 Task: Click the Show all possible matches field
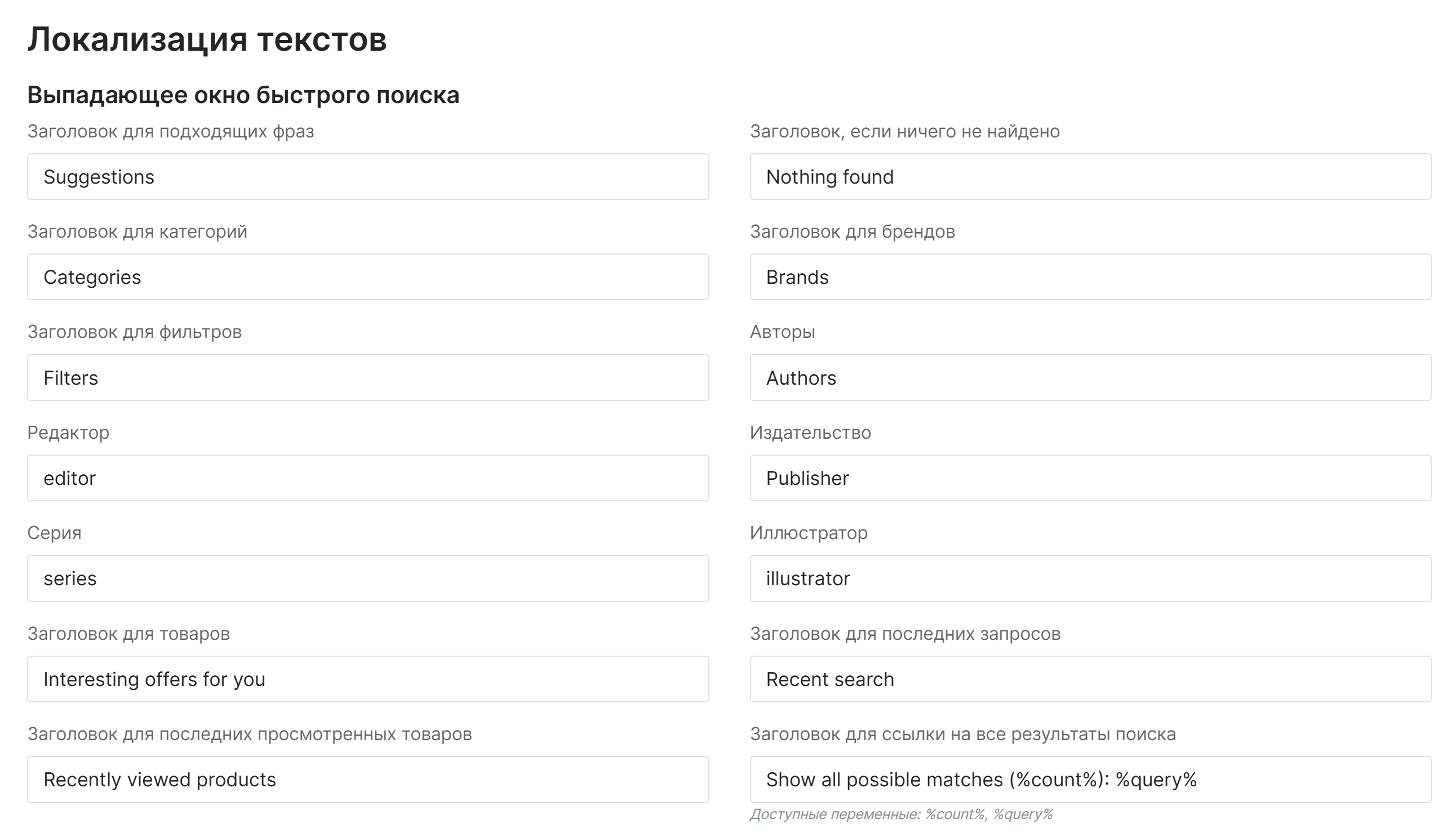[x=1090, y=780]
